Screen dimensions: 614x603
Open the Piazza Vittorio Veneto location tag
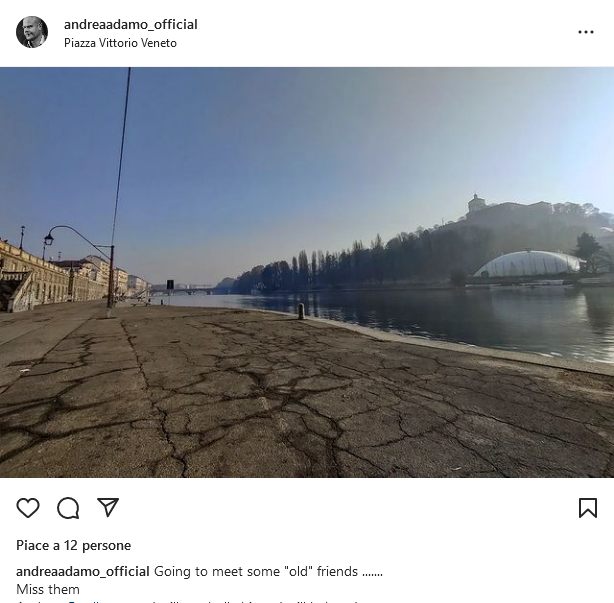[120, 43]
